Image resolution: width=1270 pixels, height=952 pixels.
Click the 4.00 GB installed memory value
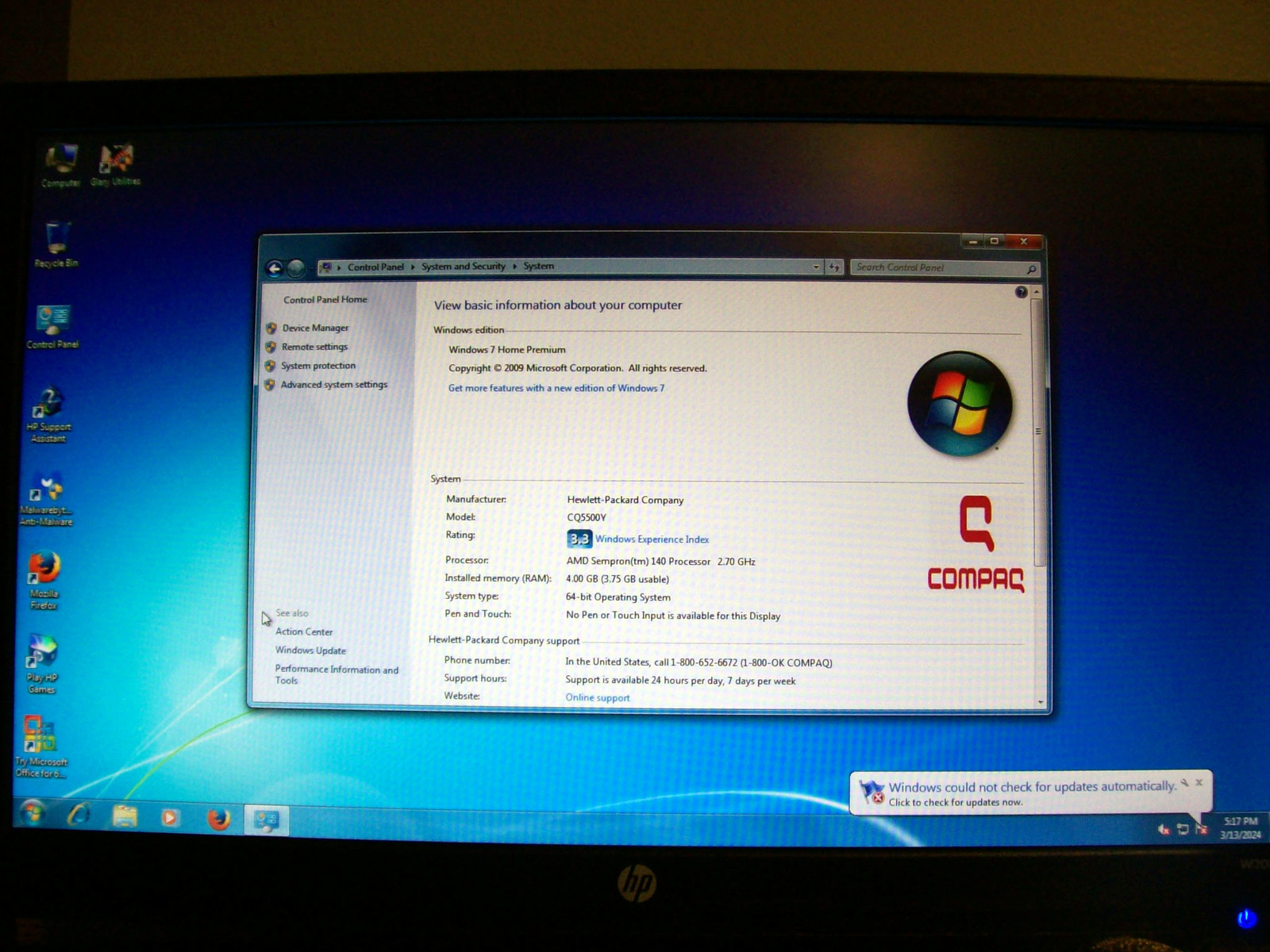click(x=618, y=579)
